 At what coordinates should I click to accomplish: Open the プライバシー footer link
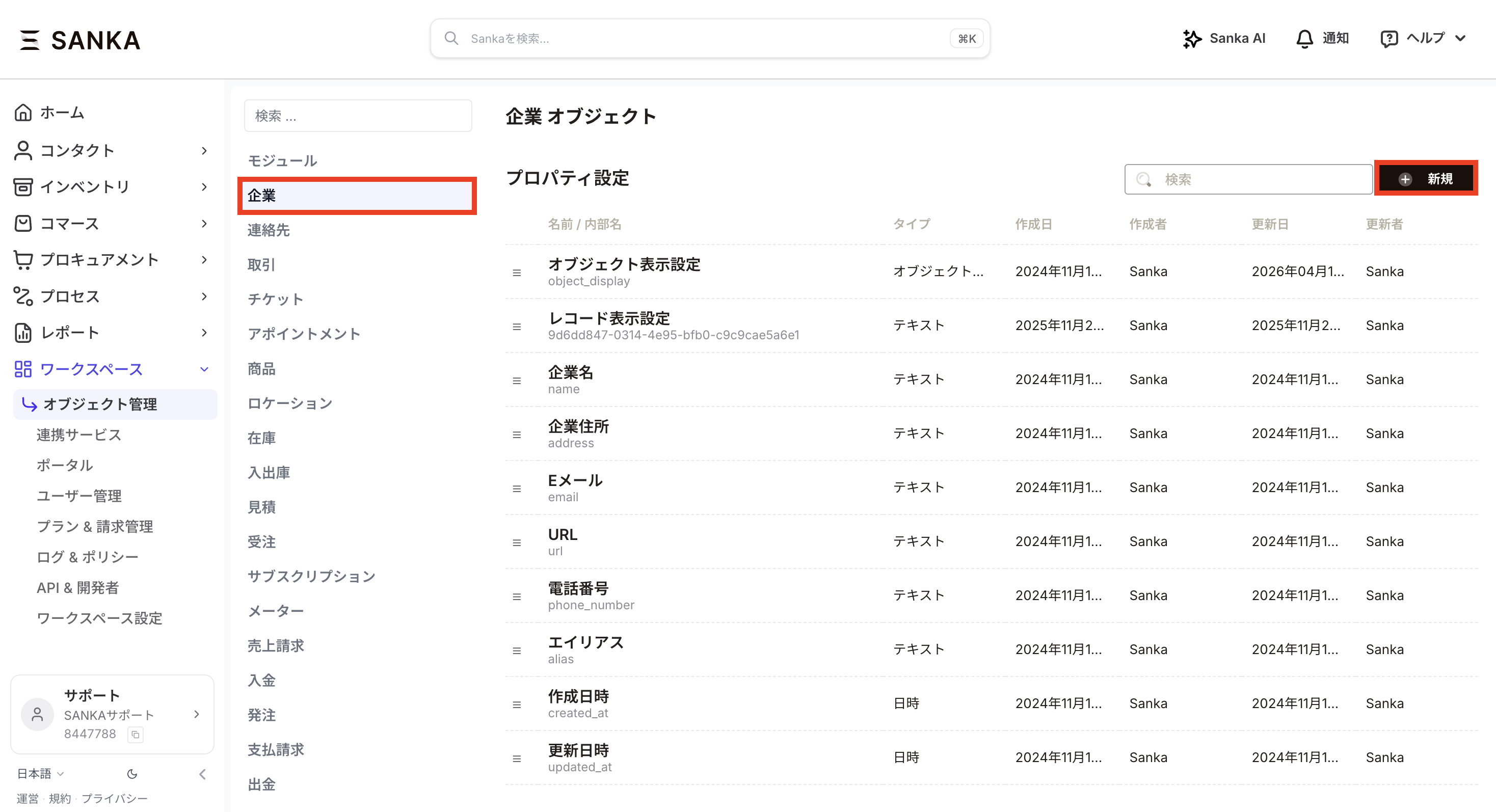point(115,799)
